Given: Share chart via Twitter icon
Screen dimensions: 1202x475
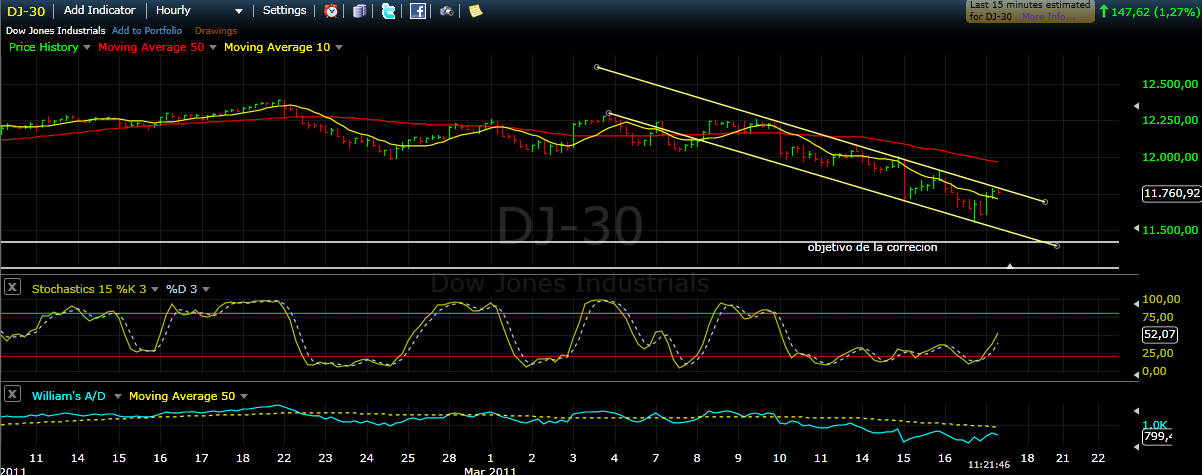Looking at the screenshot, I should coord(388,11).
